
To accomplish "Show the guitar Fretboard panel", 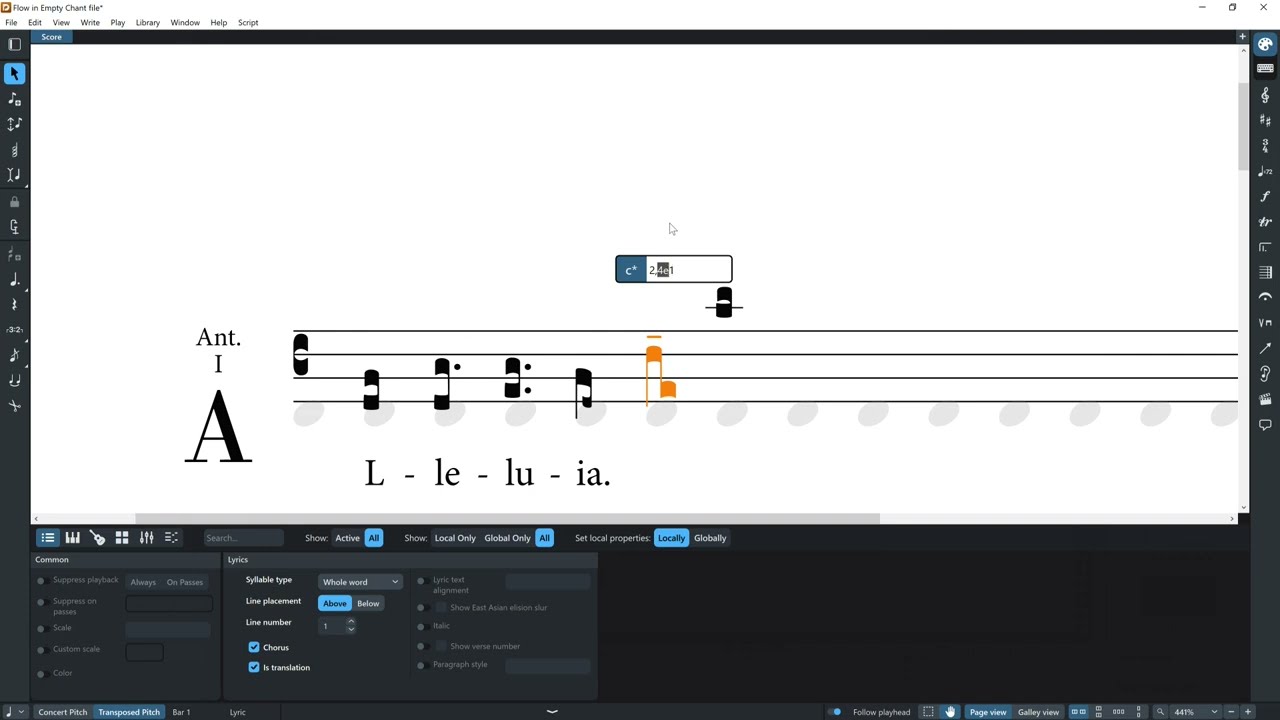I will pos(97,538).
